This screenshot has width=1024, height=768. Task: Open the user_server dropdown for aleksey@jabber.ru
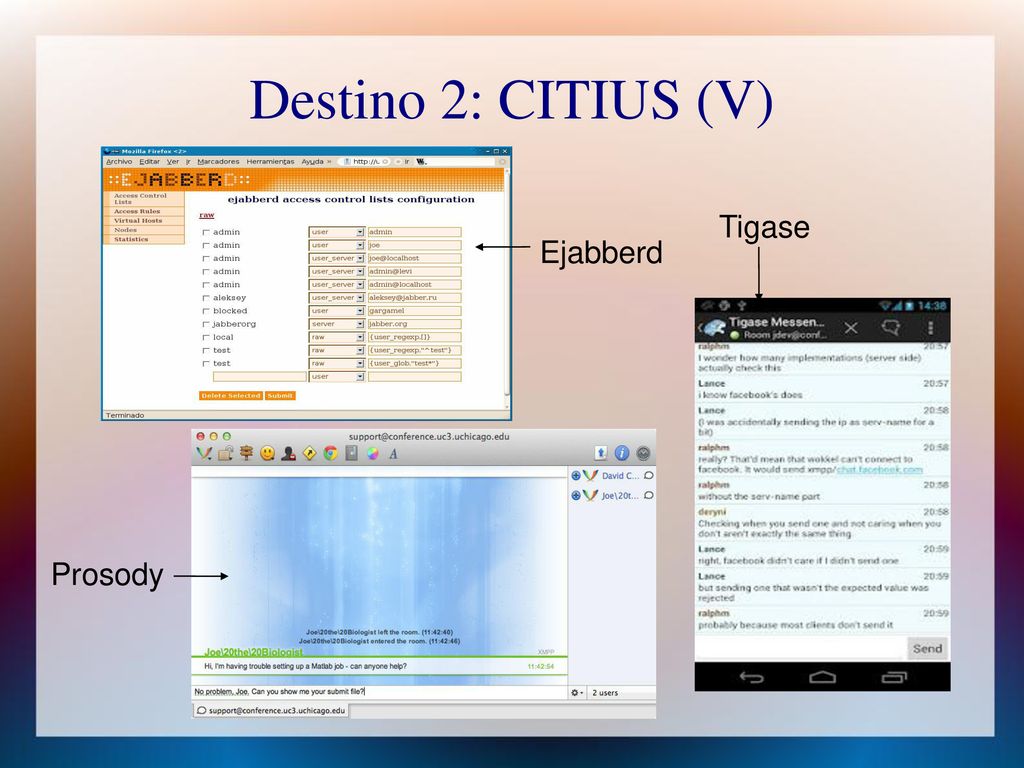tap(336, 297)
